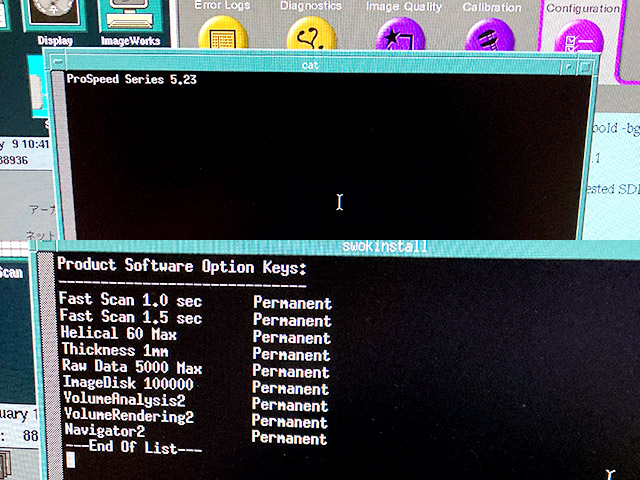Click the 'VolumeRendering2' line
This screenshot has width=640, height=480.
tap(129, 415)
